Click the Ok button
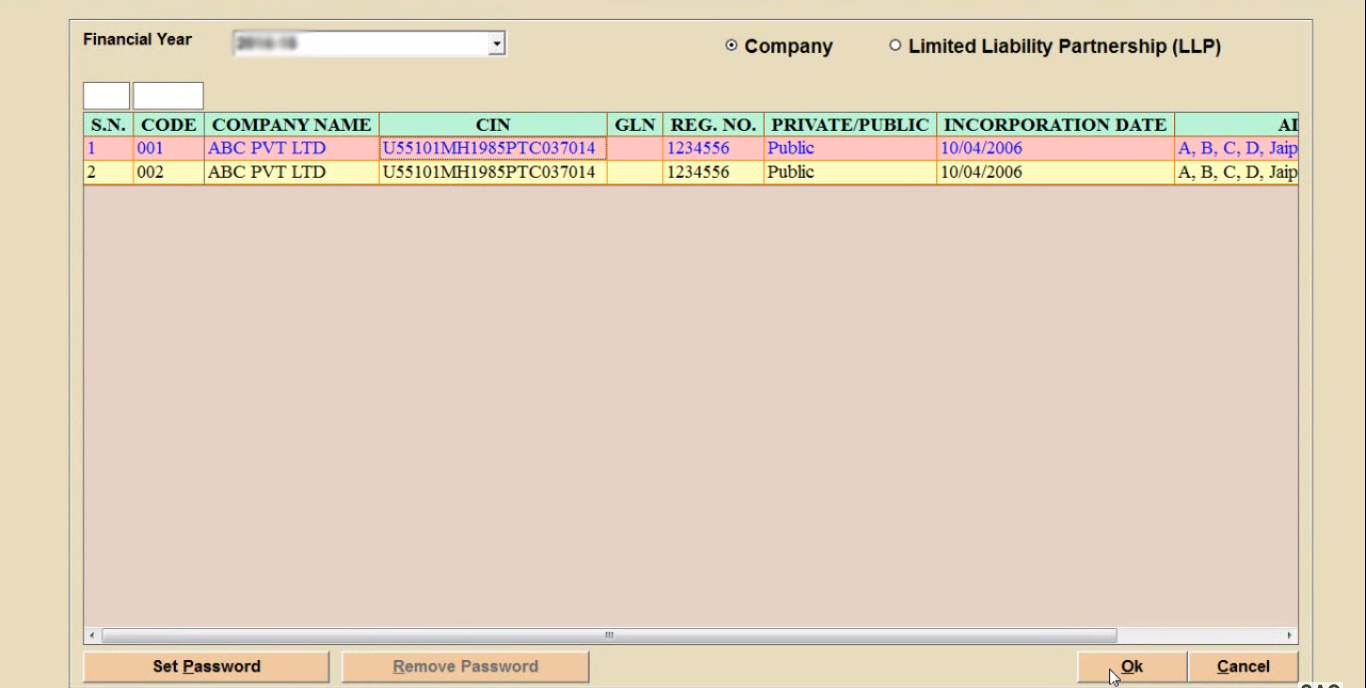1366x688 pixels. 1131,667
